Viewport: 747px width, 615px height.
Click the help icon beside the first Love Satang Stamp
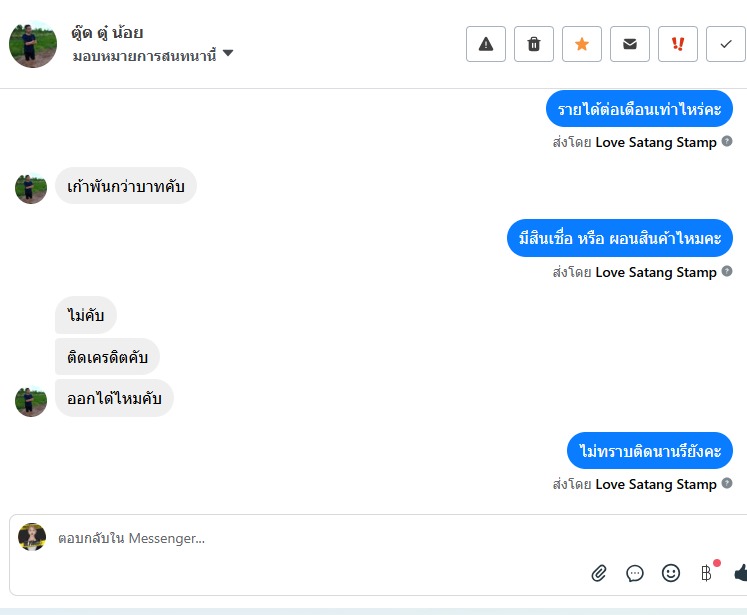pyautogui.click(x=727, y=141)
